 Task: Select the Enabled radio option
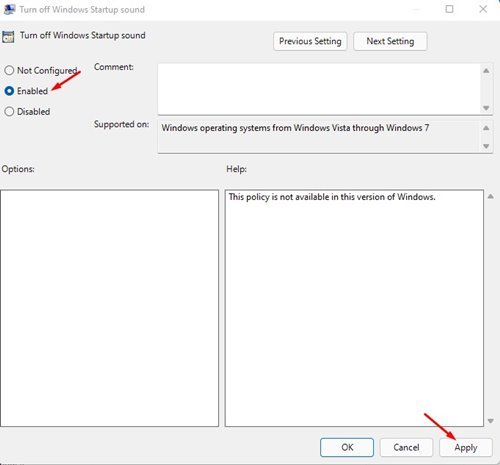[9, 91]
